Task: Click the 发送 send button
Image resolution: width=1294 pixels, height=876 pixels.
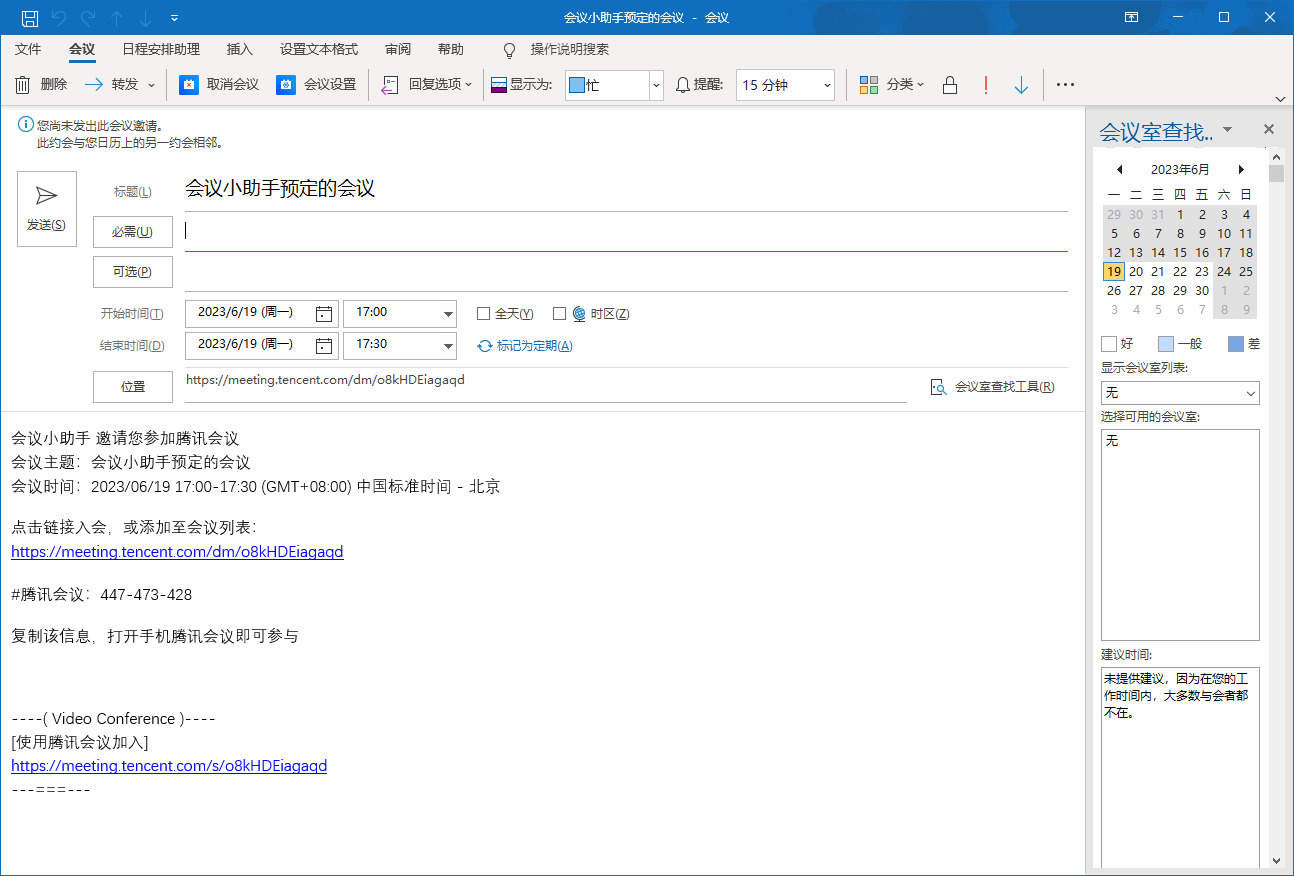Action: point(47,209)
